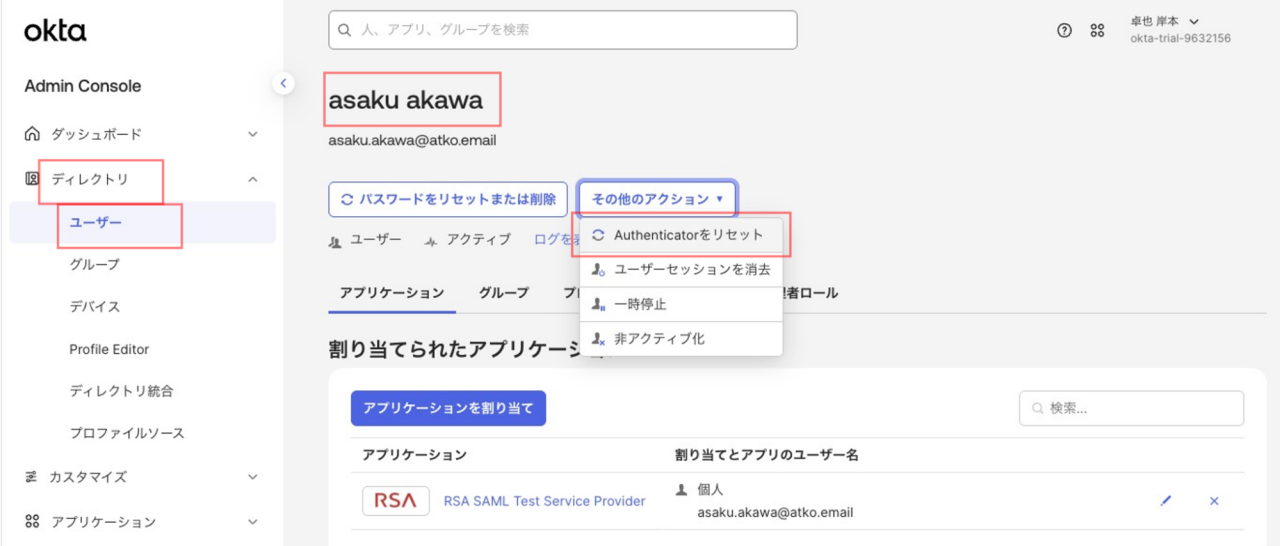Viewport: 1280px width, 546px height.
Task: Click the ダッシュボード home icon
Action: 32,134
